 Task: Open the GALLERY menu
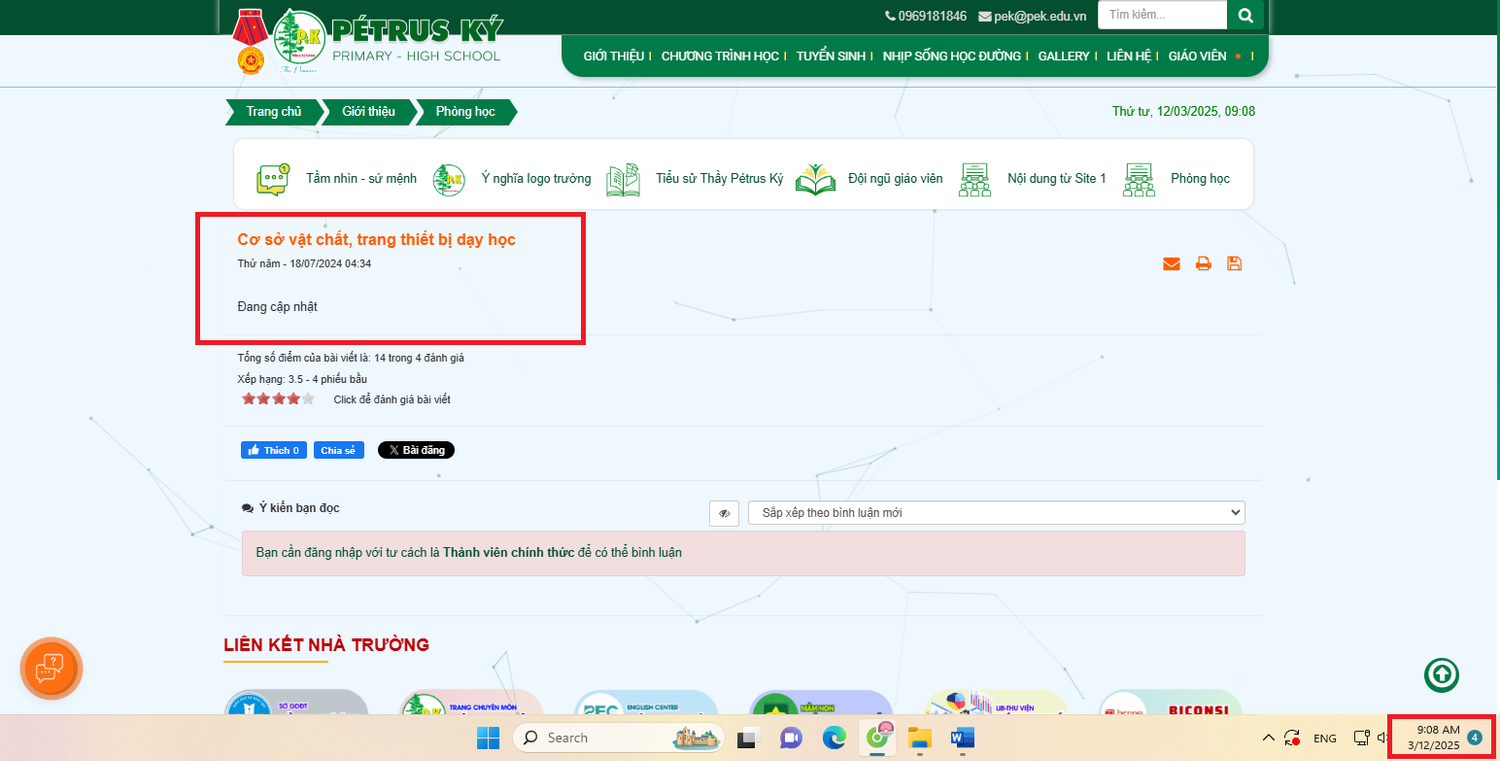pos(1064,56)
